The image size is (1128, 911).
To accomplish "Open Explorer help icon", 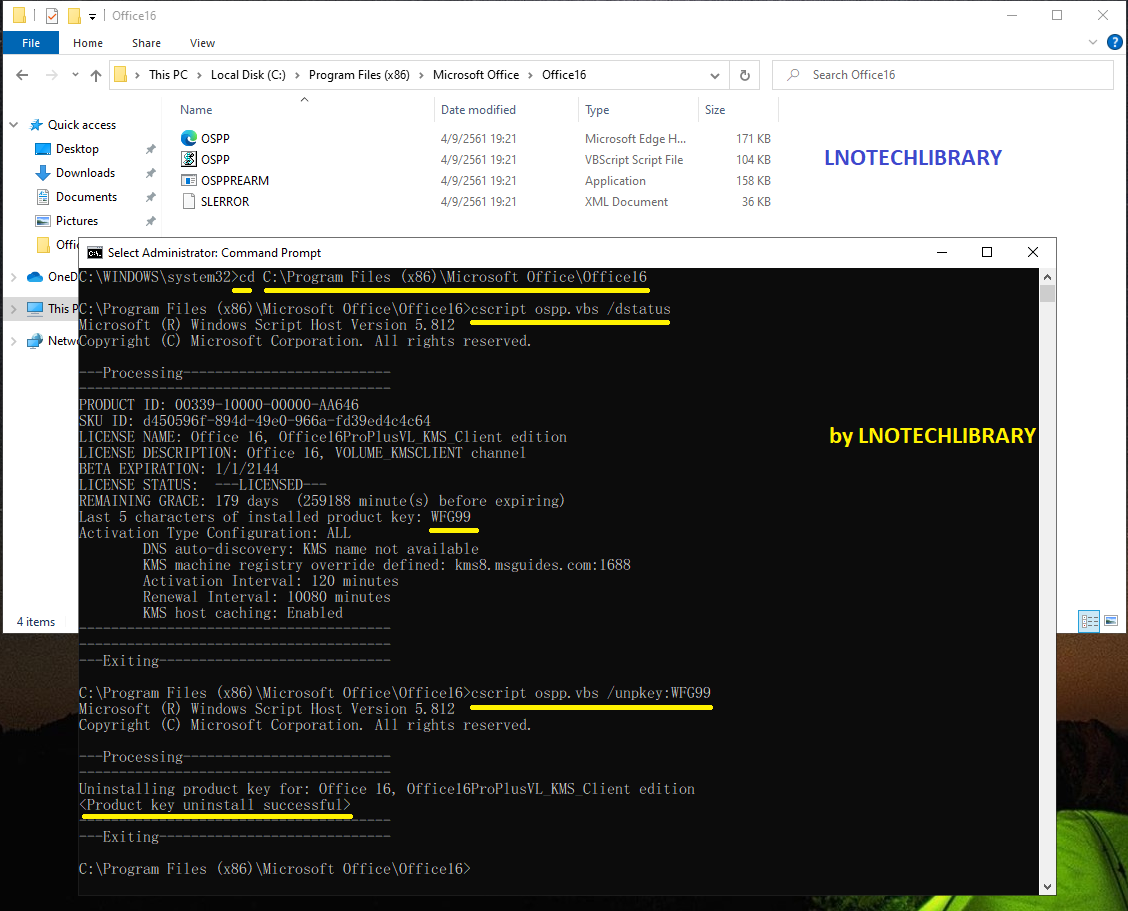I will [1114, 42].
